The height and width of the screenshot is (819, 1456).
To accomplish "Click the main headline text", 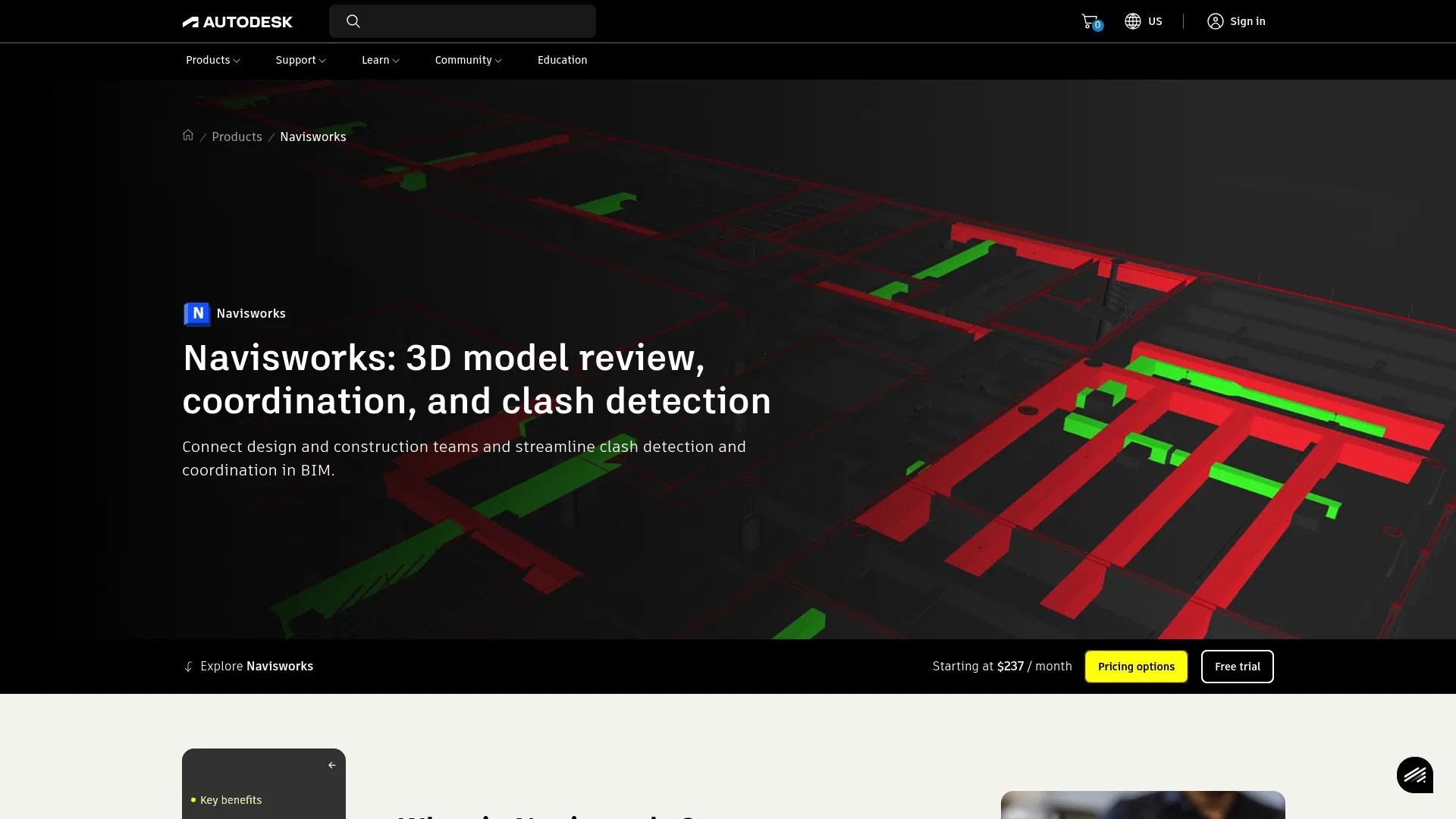I will (x=476, y=379).
